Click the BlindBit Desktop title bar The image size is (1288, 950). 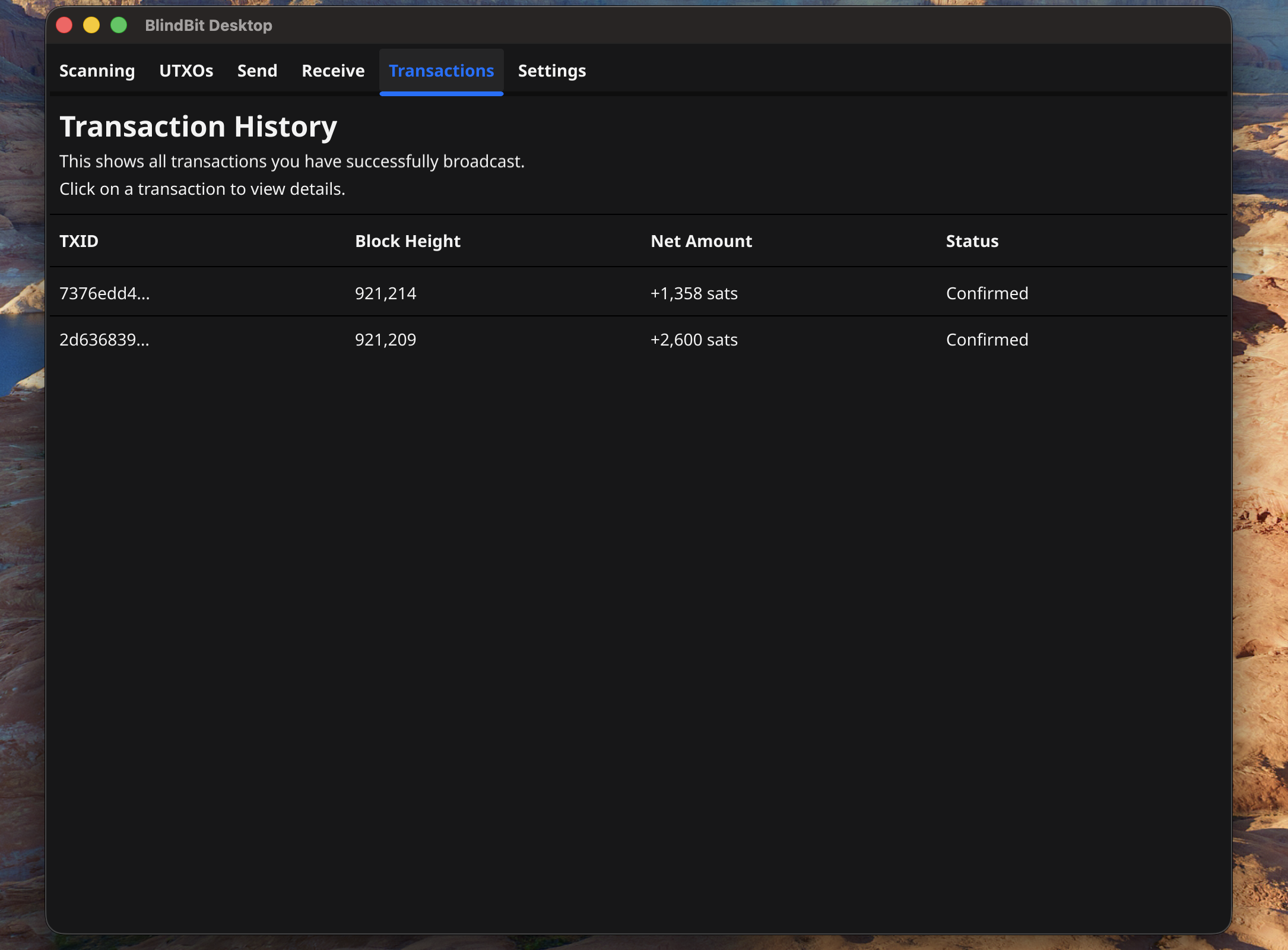[208, 25]
